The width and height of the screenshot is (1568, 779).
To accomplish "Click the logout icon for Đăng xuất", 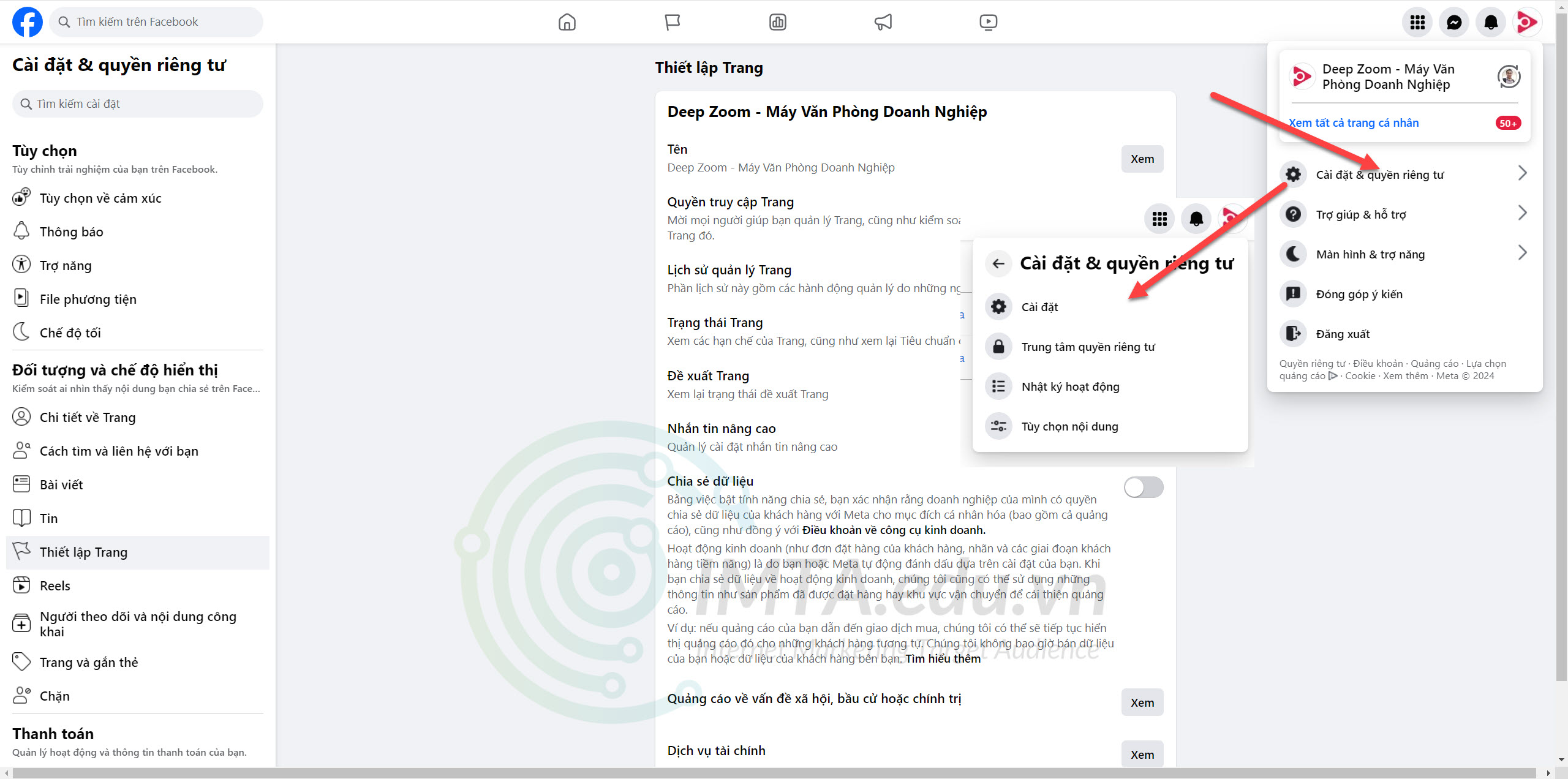I will pyautogui.click(x=1293, y=333).
